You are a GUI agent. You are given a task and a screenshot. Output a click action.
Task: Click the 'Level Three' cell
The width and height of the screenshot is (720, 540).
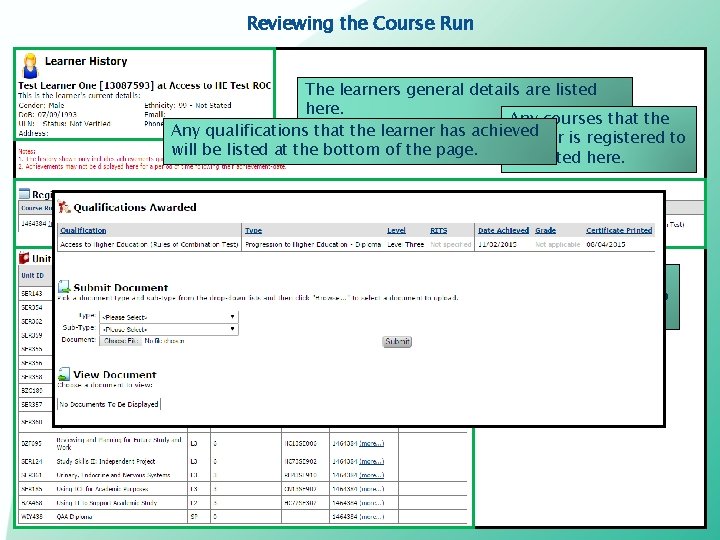coord(405,244)
